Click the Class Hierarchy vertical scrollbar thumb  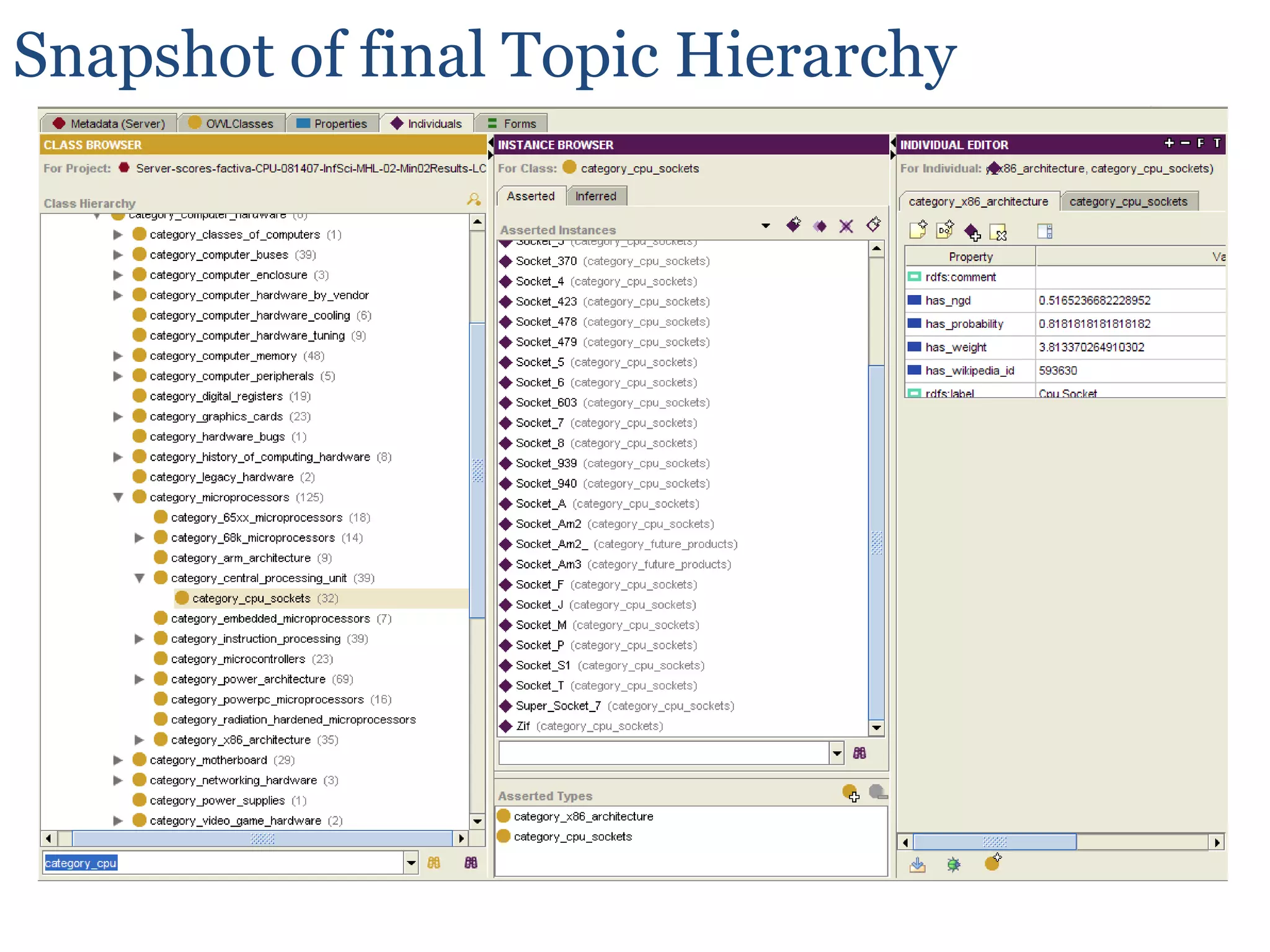[477, 470]
